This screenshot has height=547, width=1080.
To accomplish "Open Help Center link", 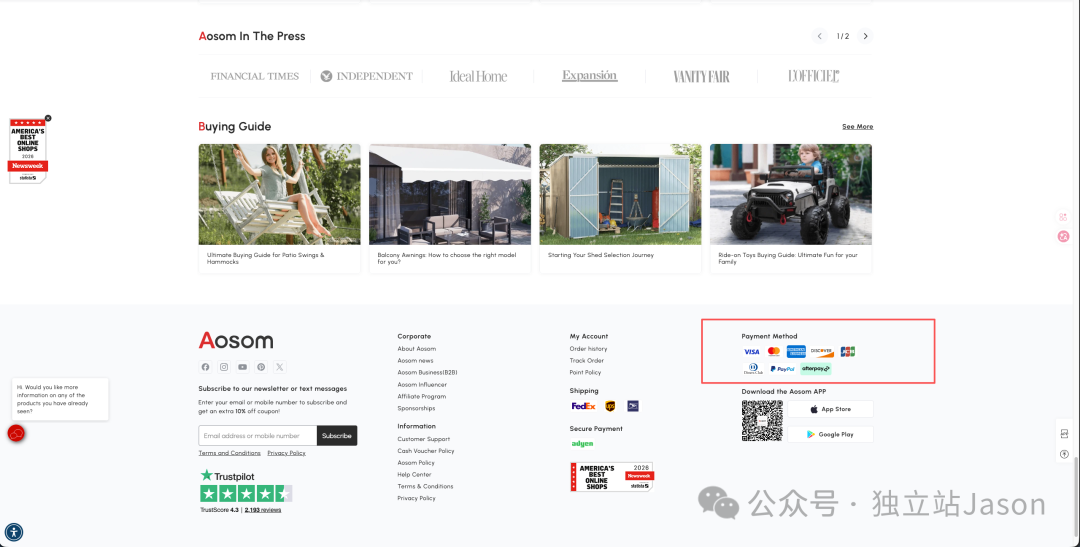I will [415, 475].
